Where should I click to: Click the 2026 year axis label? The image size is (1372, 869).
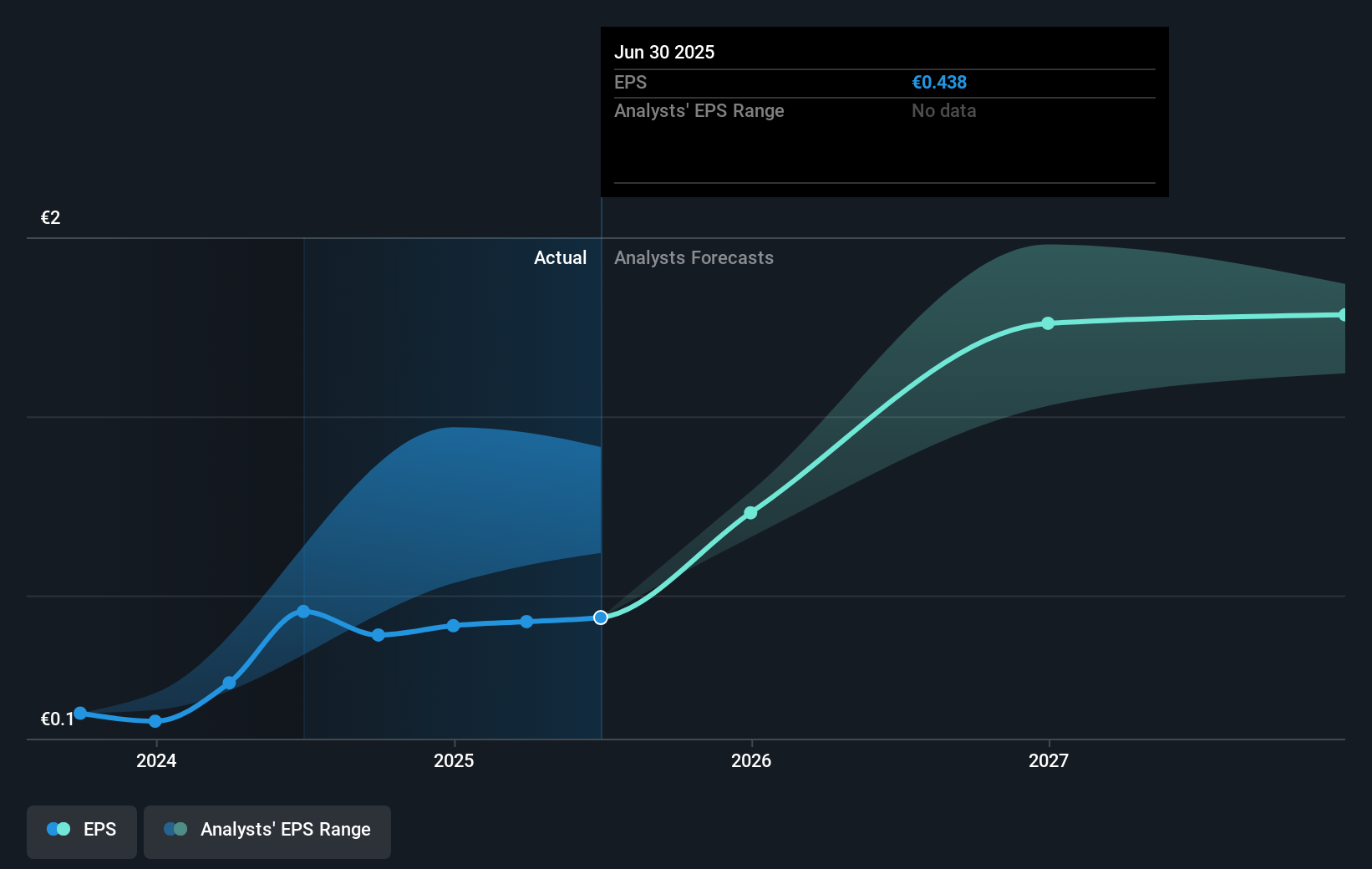pos(751,761)
